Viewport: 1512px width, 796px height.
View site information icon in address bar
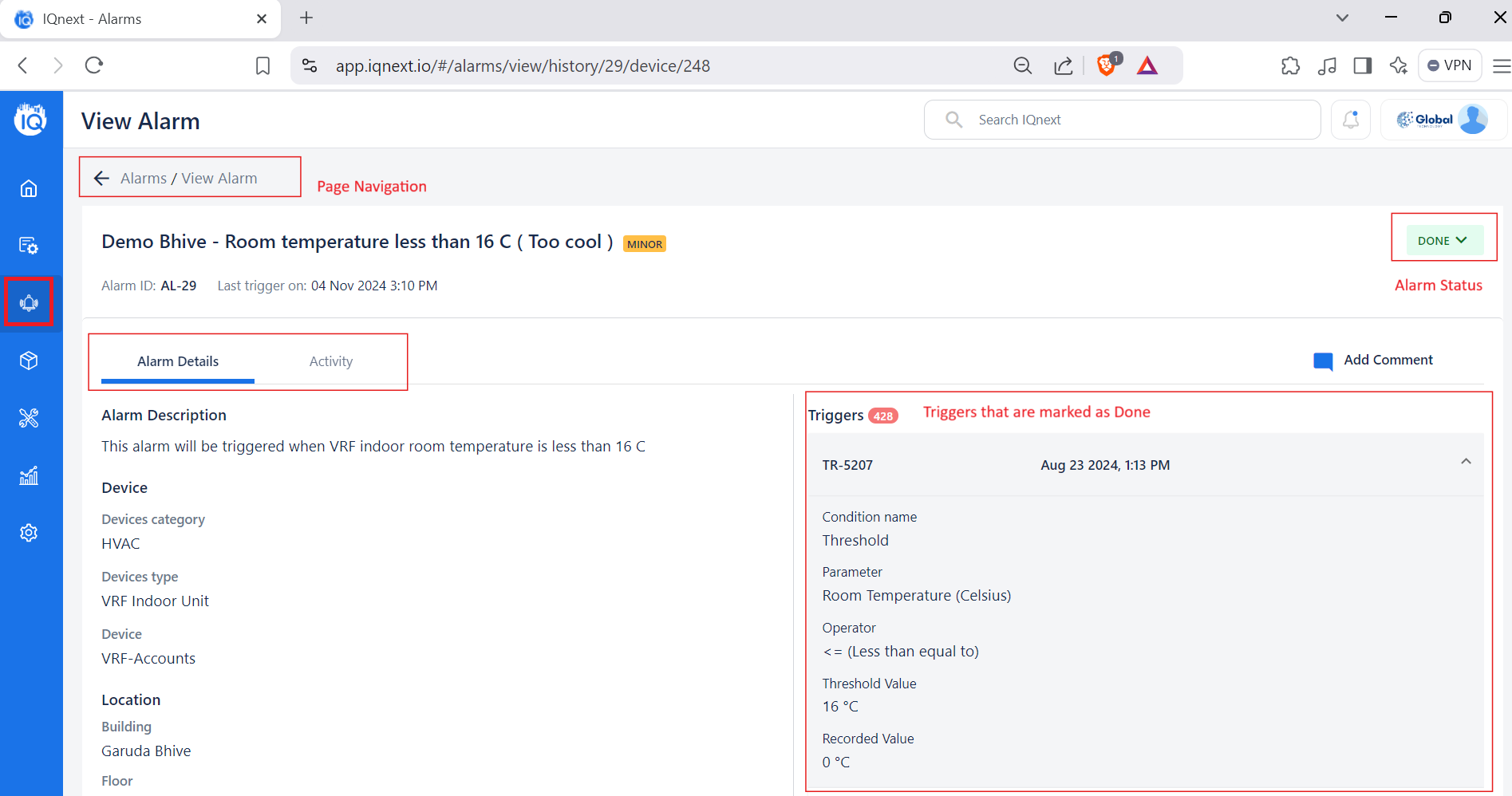click(x=310, y=65)
